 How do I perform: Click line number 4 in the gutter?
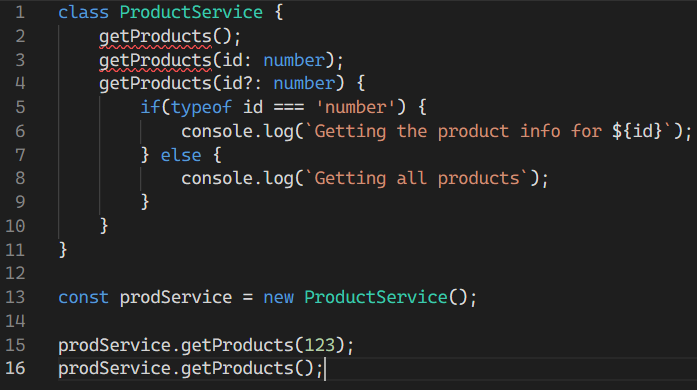20,83
